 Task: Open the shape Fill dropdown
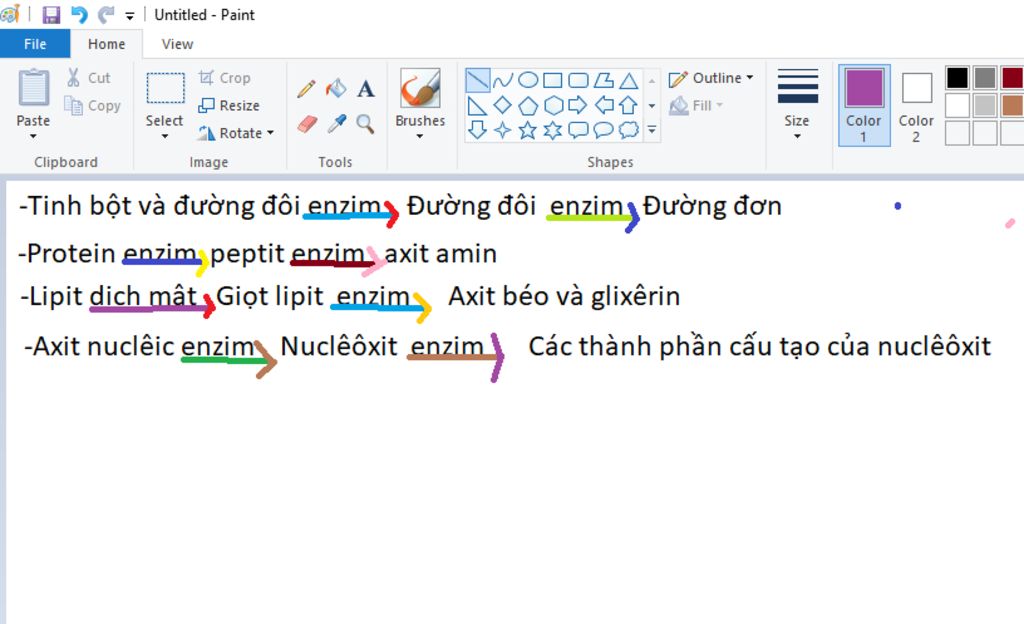click(697, 105)
